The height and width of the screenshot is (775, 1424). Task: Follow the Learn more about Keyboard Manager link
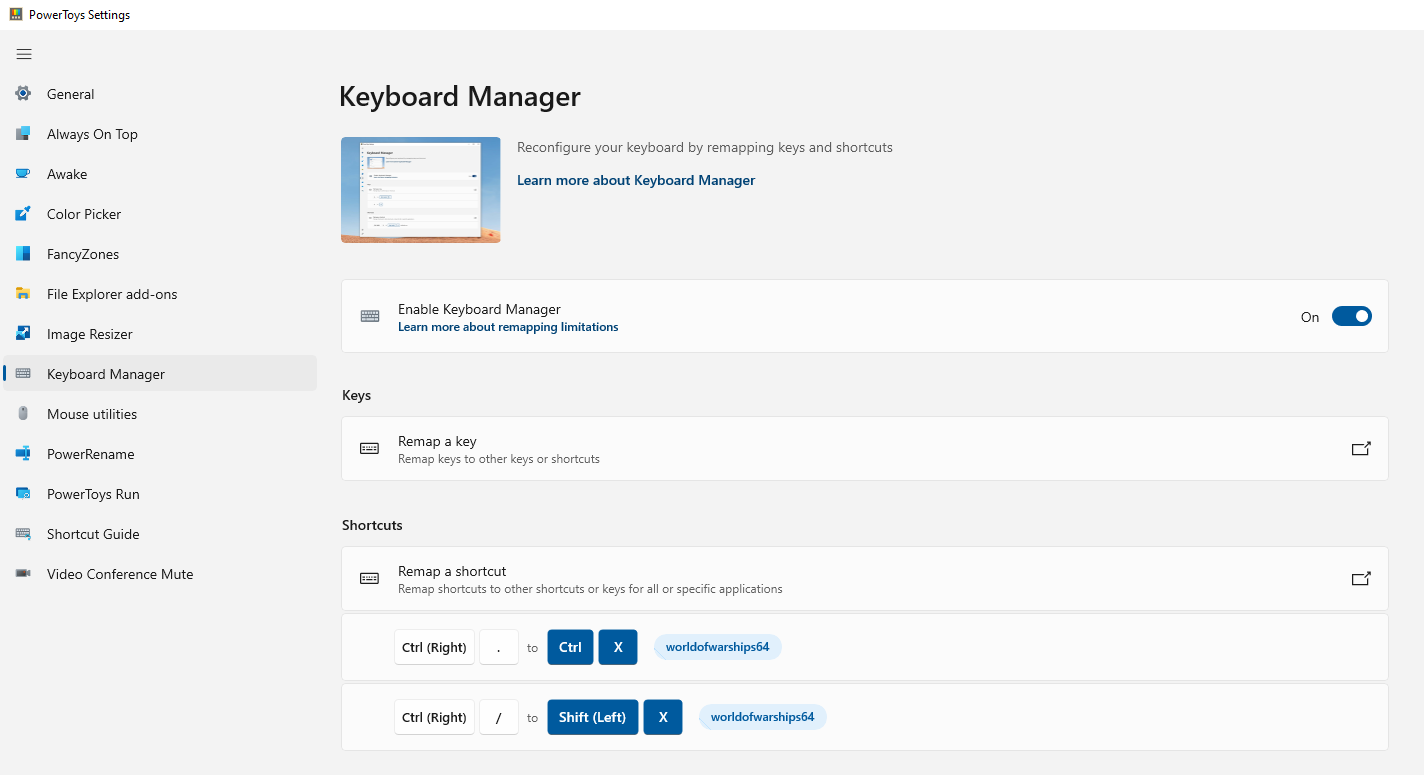(636, 181)
